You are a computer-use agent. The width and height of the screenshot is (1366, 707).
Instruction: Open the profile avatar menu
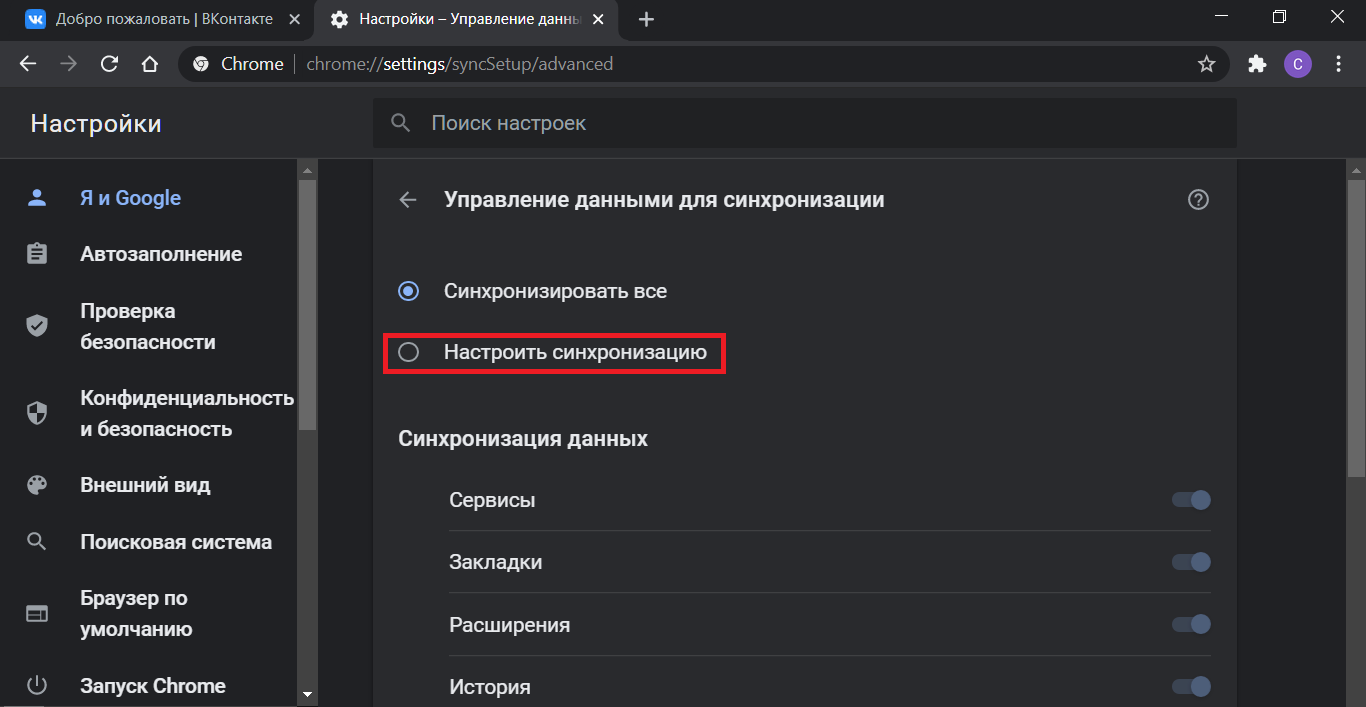(x=1298, y=64)
